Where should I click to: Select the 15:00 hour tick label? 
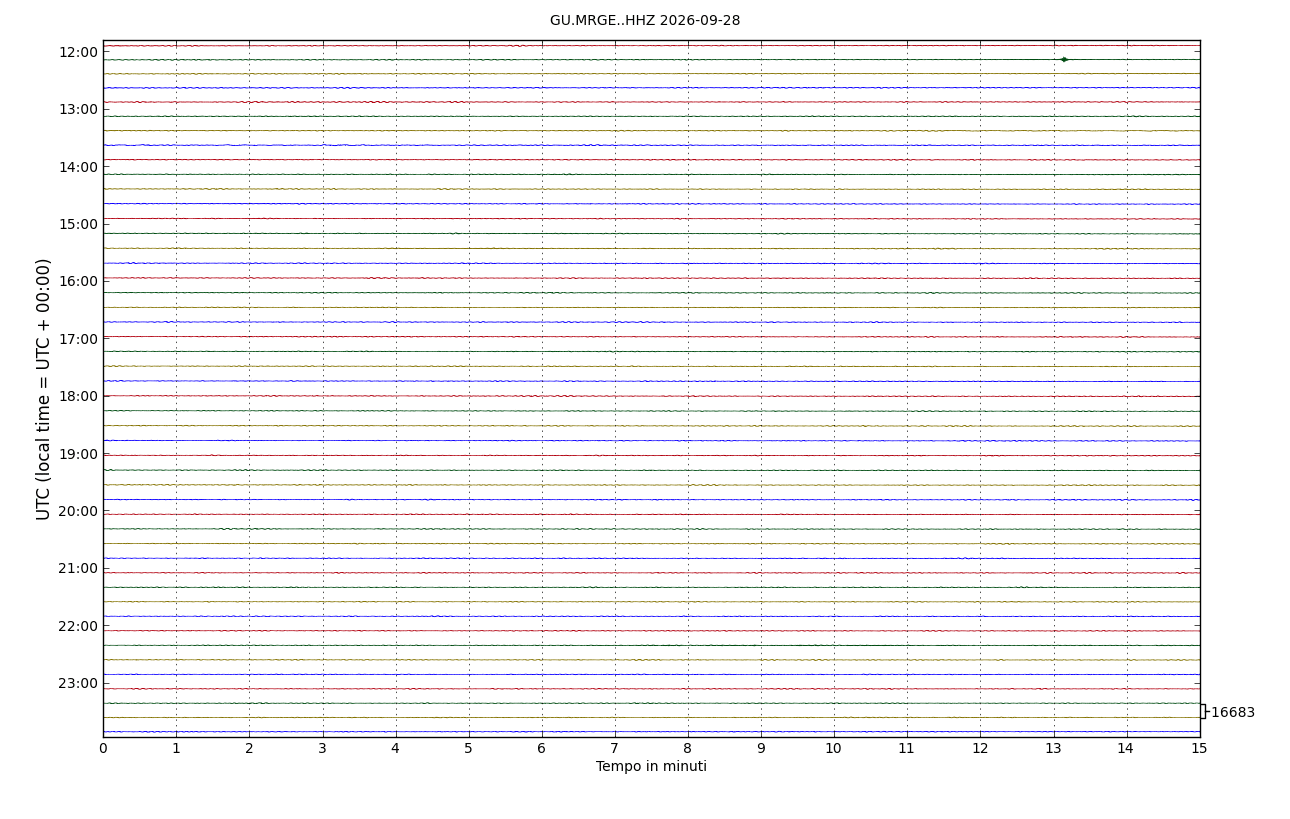pos(79,224)
